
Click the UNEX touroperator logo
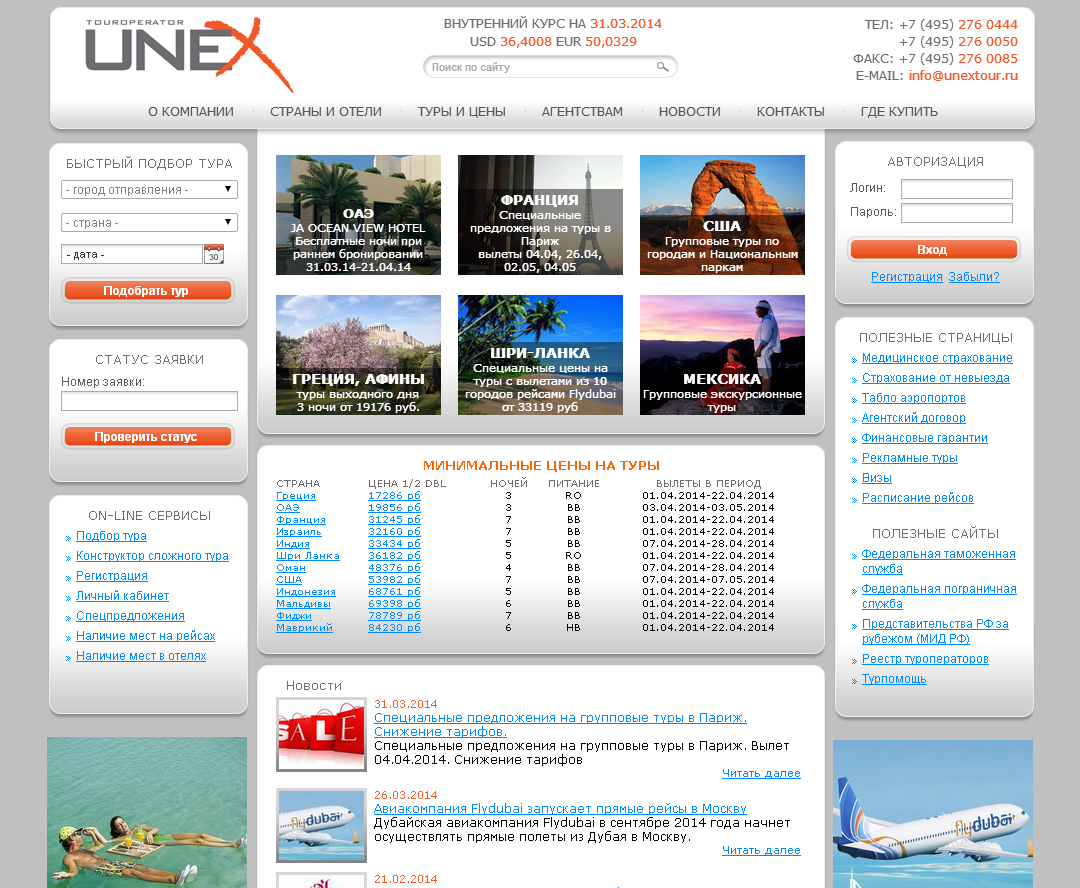[189, 54]
